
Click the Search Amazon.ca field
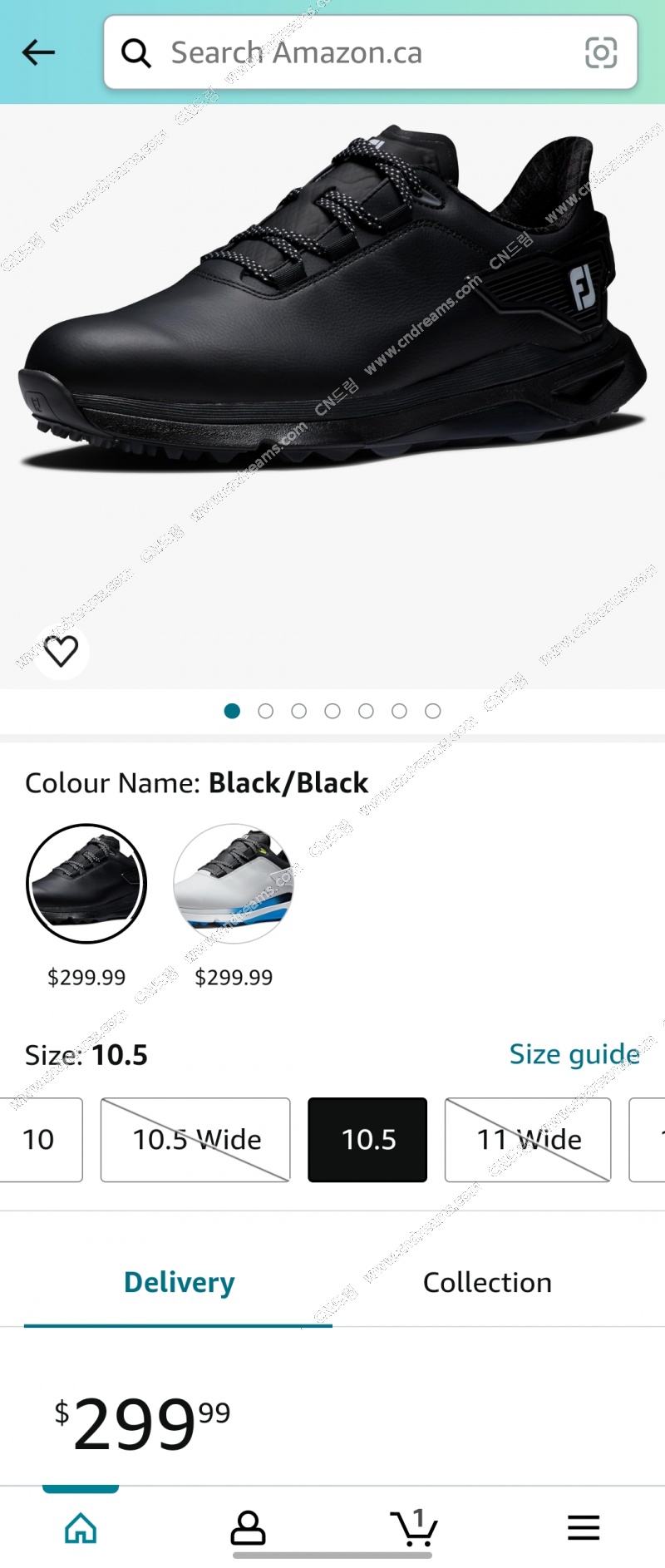click(x=371, y=52)
